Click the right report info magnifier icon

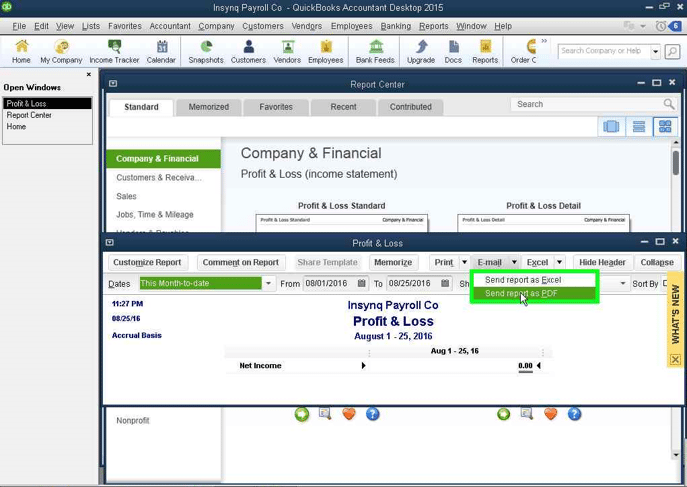click(x=527, y=413)
